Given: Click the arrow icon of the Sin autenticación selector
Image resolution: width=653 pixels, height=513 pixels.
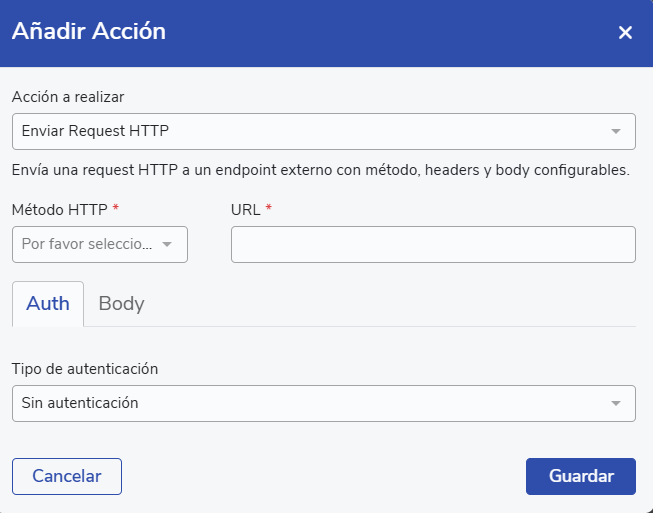Looking at the screenshot, I should (x=616, y=404).
